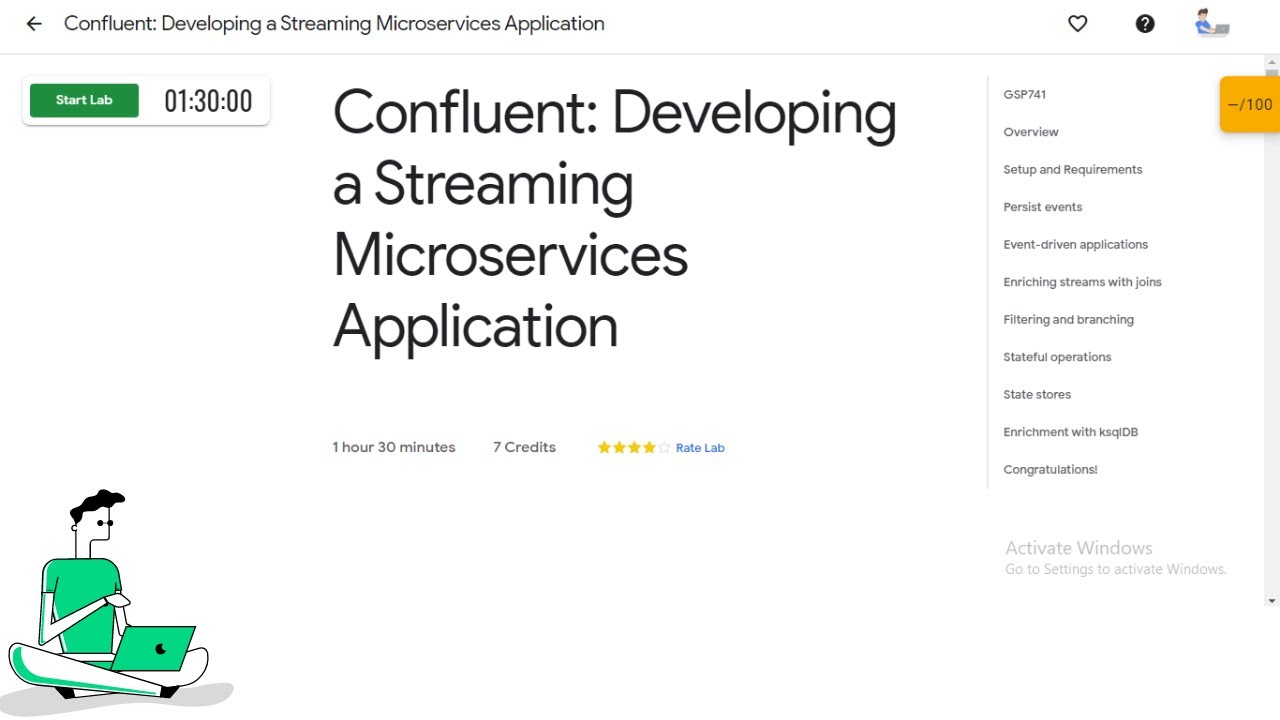Viewport: 1280px width, 720px height.
Task: Jump to GSP741 section
Action: coord(1025,94)
